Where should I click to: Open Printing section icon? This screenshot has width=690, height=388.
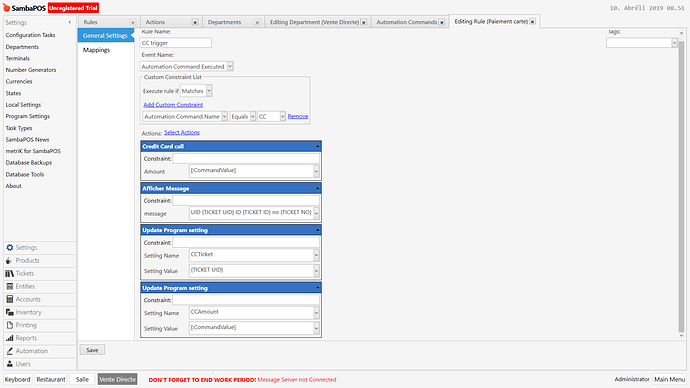pyautogui.click(x=10, y=325)
